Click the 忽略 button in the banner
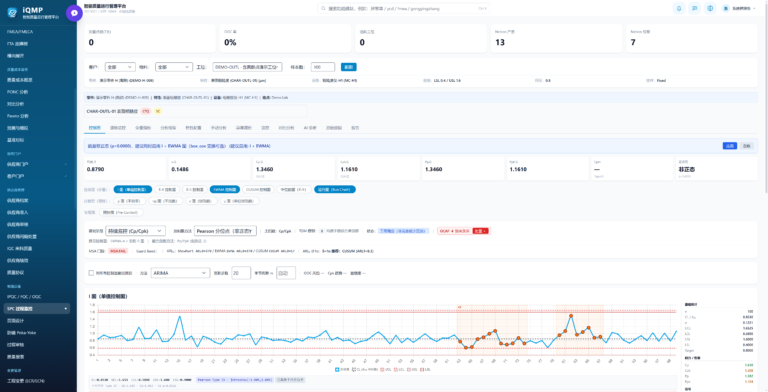Screen dimensions: 768x392 coord(746,146)
